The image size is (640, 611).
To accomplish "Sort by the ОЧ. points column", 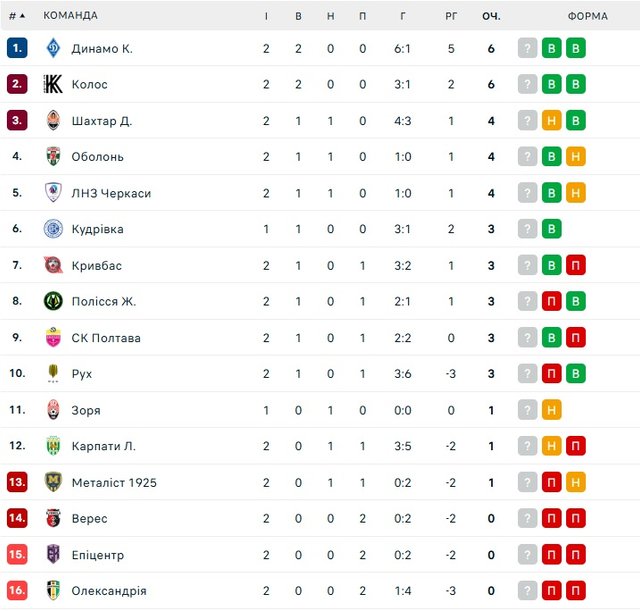I will [491, 16].
